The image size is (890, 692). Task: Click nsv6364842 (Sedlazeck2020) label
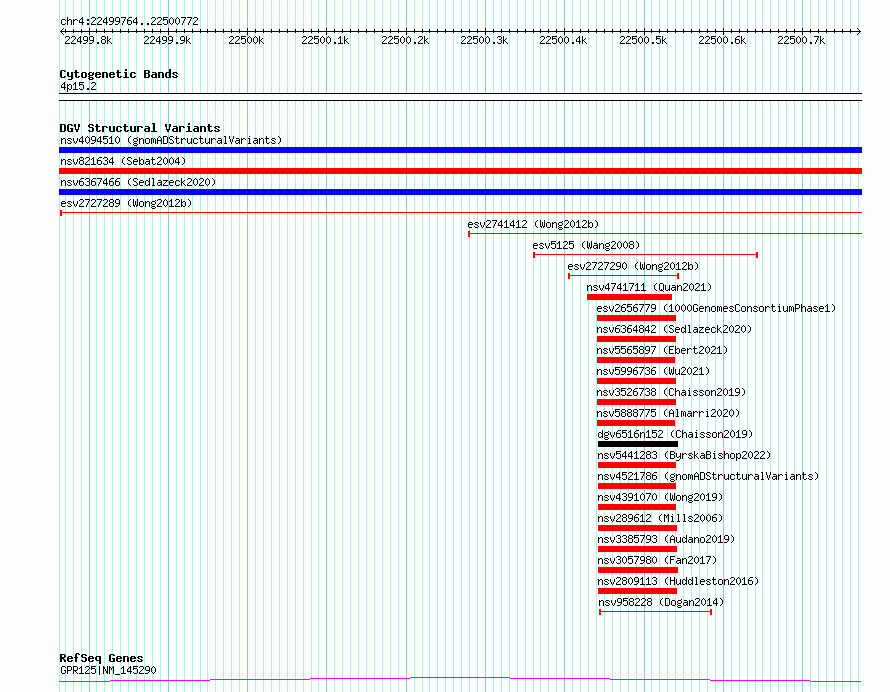point(674,329)
